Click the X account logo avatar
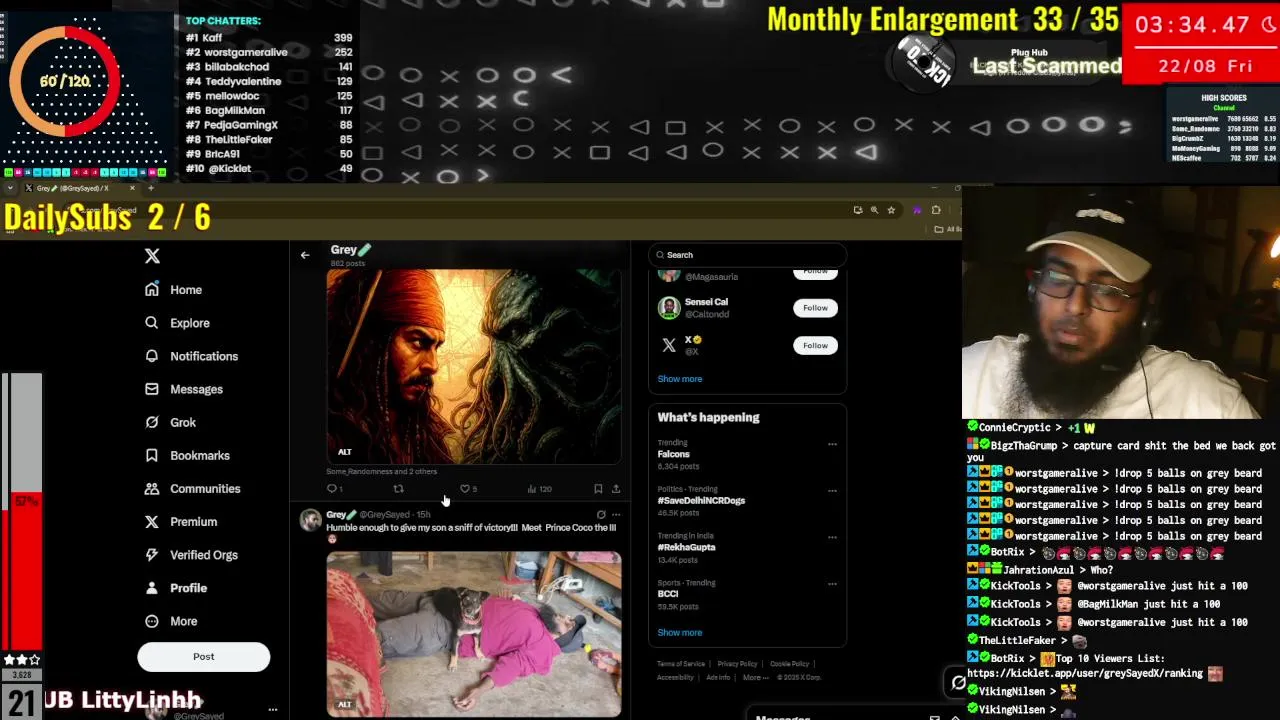Viewport: 1280px width, 720px height. pos(669,346)
